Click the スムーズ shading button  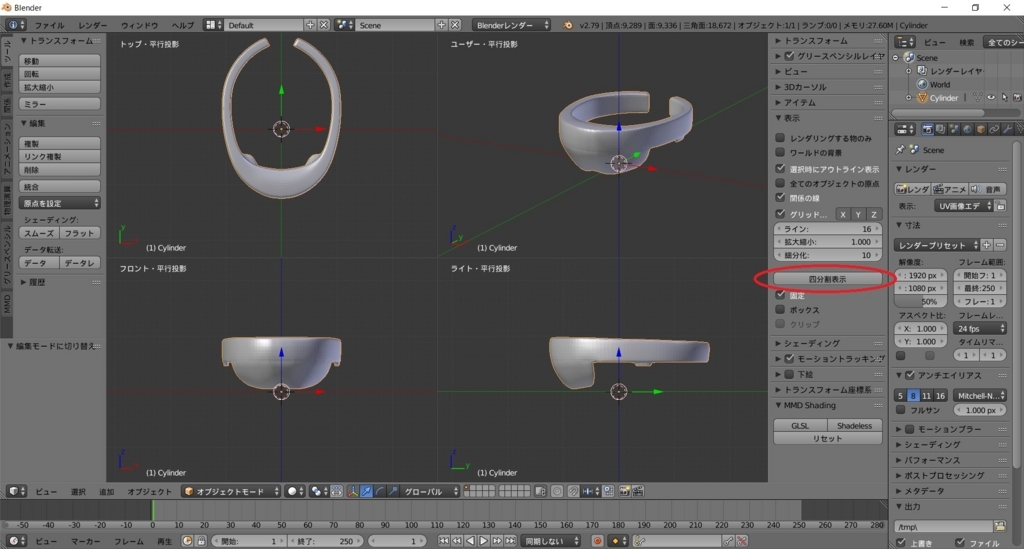(x=39, y=232)
